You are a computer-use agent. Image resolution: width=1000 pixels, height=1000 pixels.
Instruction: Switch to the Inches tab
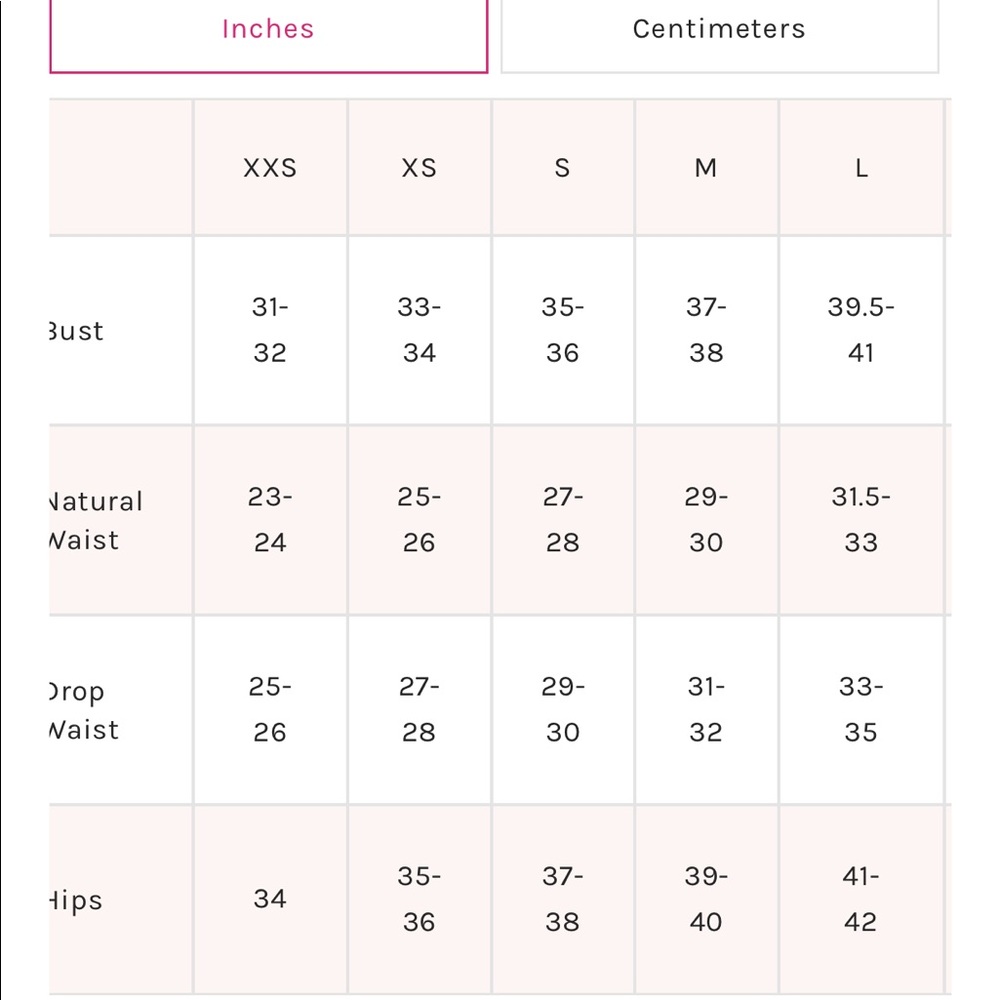(x=268, y=36)
